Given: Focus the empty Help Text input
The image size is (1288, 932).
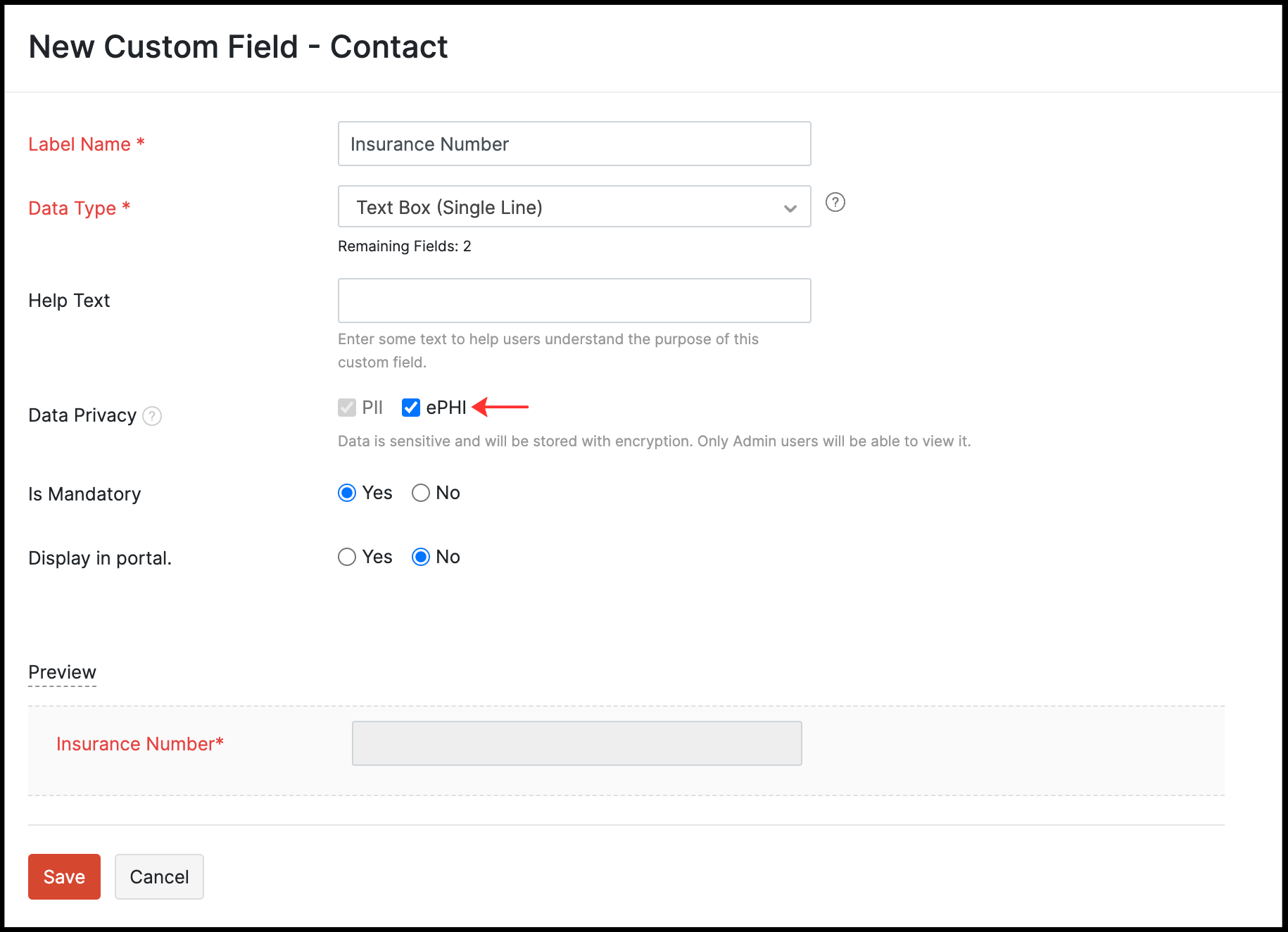Looking at the screenshot, I should coord(574,301).
